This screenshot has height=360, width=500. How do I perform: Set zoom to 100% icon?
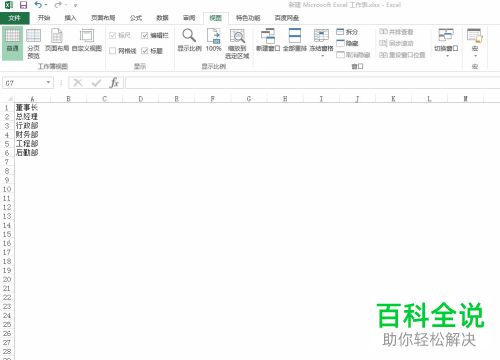point(214,40)
